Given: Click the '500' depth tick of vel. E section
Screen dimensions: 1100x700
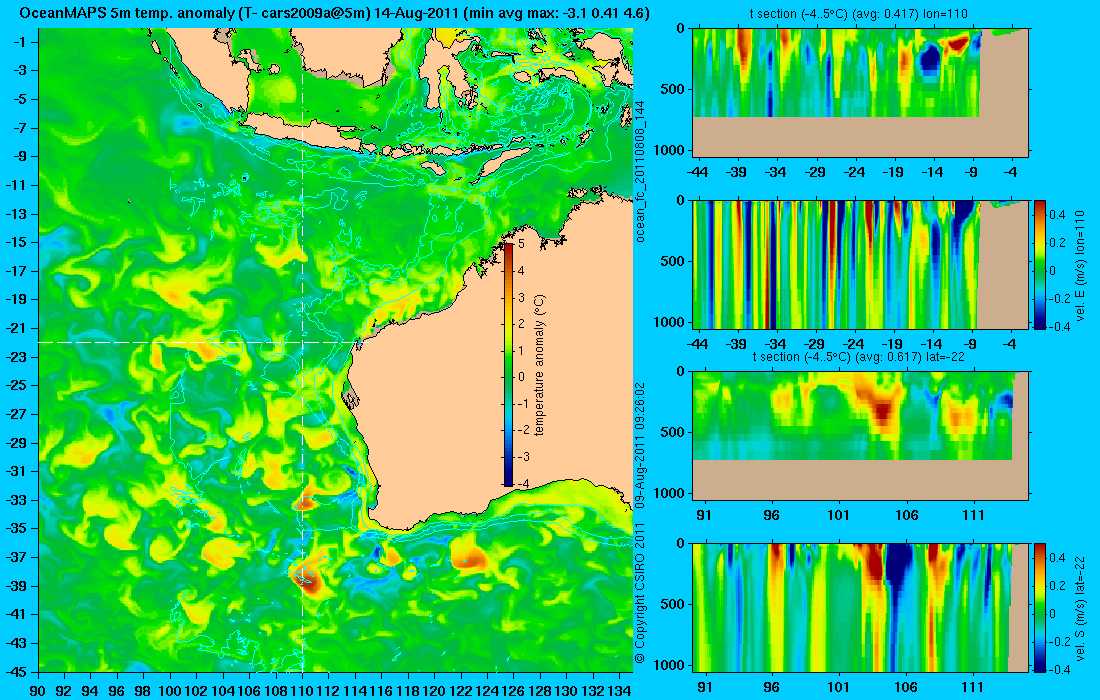Looking at the screenshot, I should [x=674, y=261].
